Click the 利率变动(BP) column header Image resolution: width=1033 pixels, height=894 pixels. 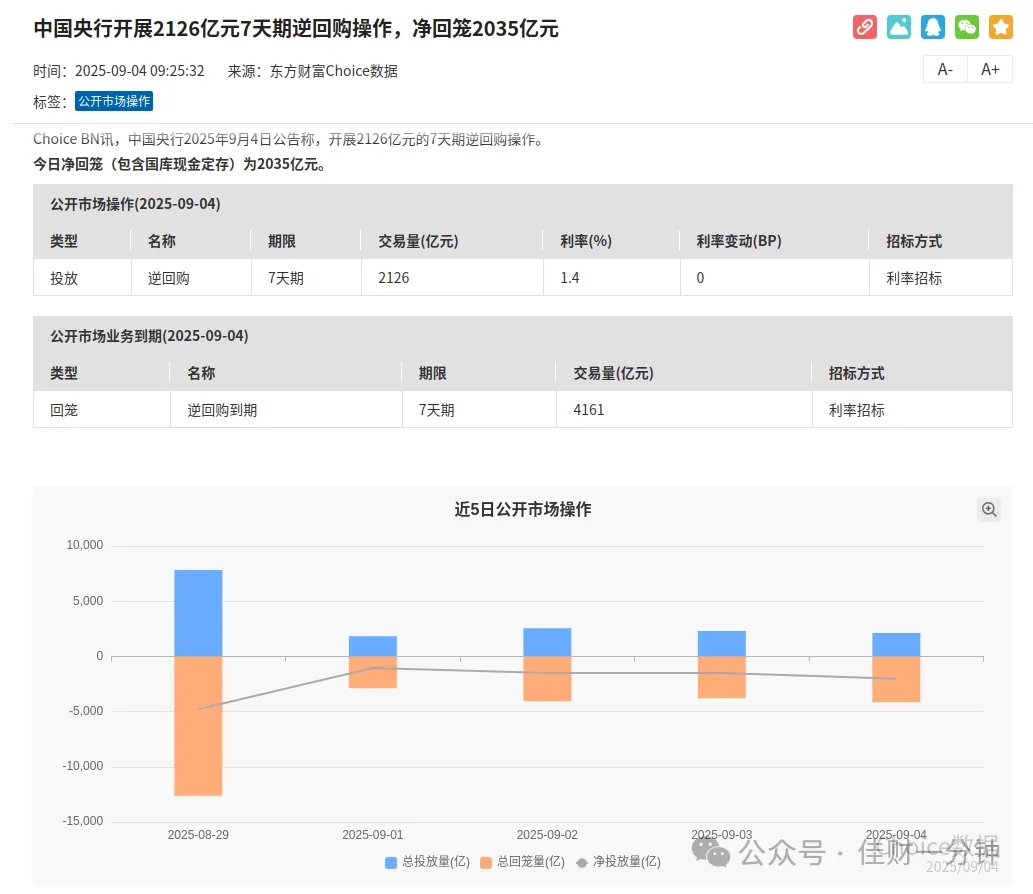[x=739, y=241]
